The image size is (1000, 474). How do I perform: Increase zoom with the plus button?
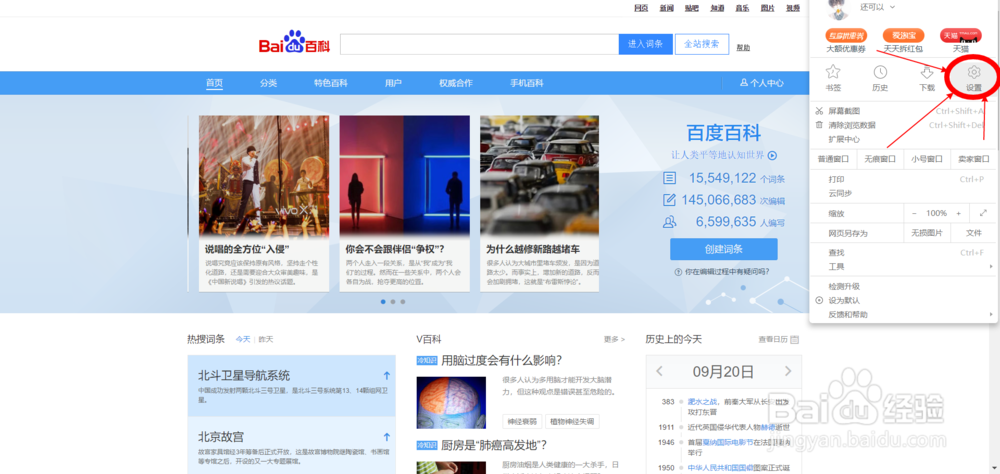pyautogui.click(x=959, y=213)
